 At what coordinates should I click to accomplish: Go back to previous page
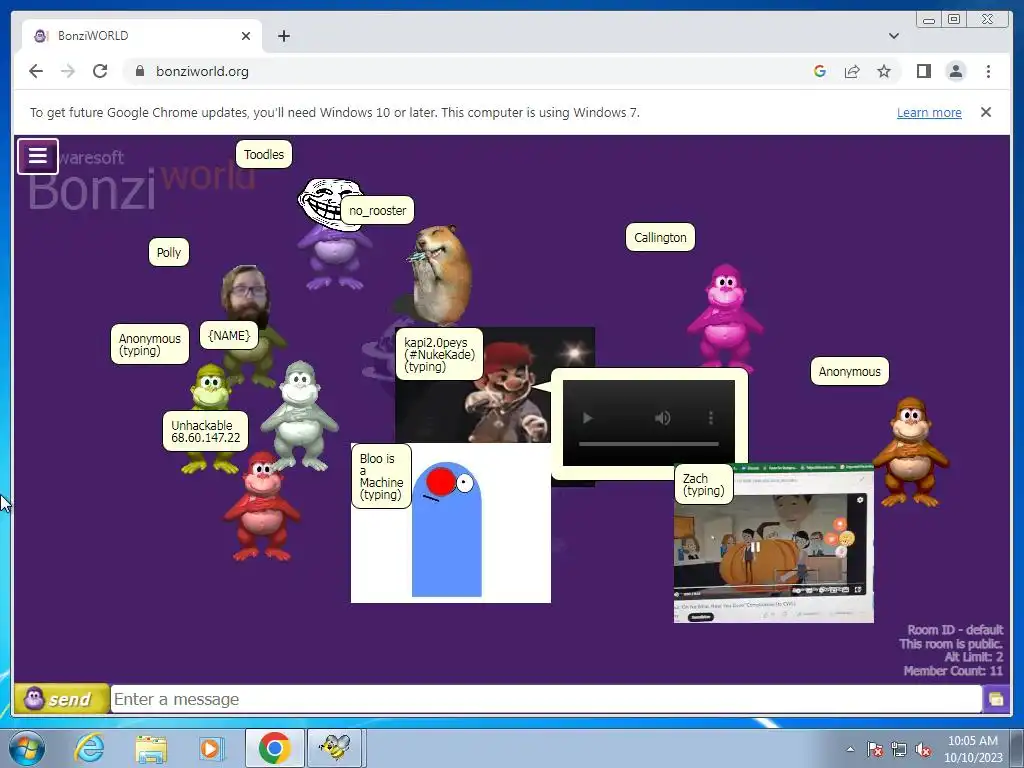point(36,71)
